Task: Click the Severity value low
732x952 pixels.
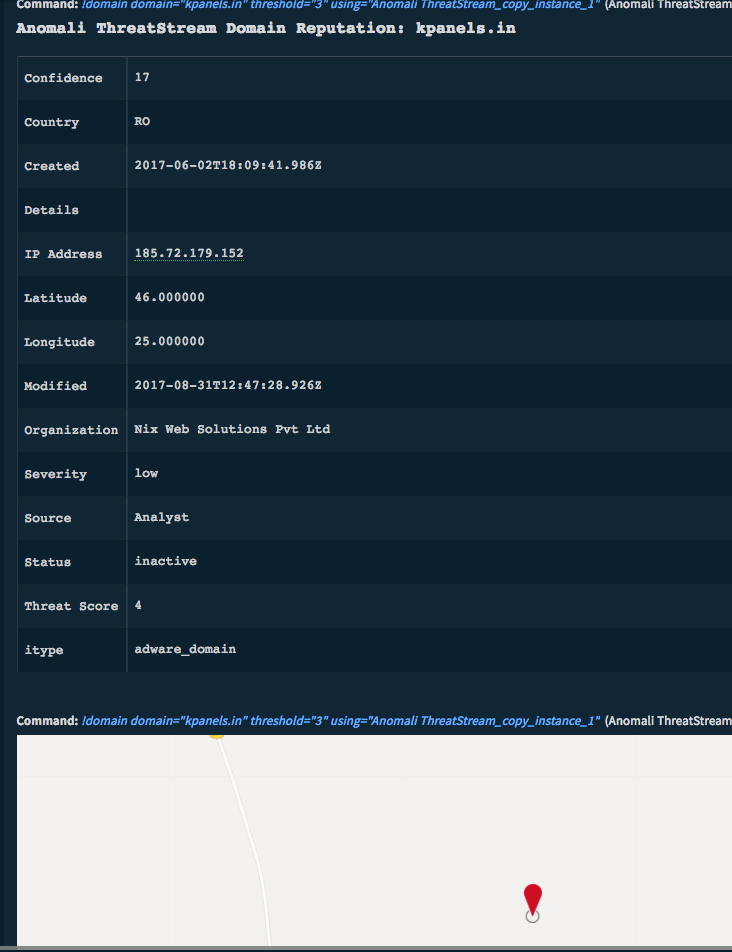Action: [146, 474]
